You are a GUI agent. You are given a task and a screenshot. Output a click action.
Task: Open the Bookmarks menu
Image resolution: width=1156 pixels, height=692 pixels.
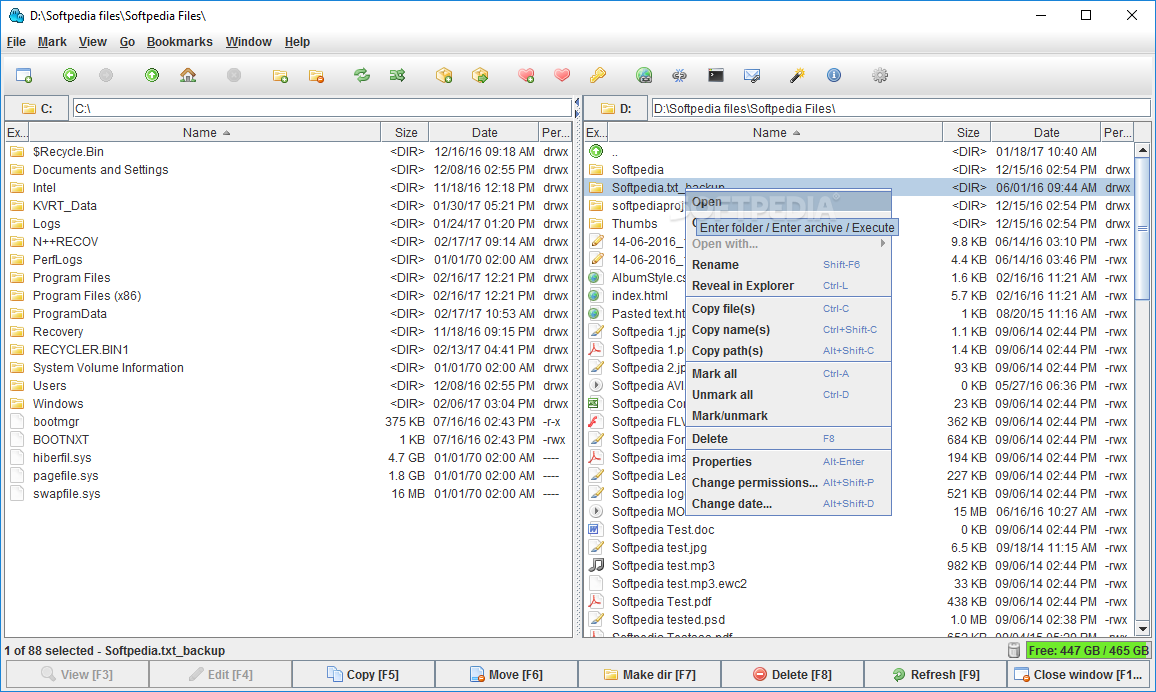pos(180,42)
